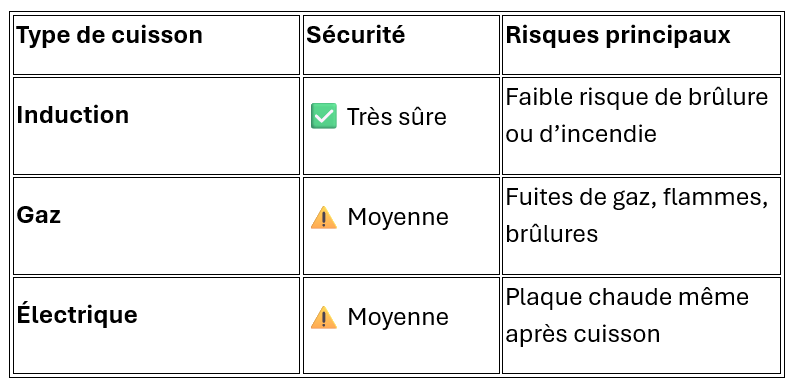Select the Sécurité column header
Viewport: 792px width, 381px height.
pos(401,45)
